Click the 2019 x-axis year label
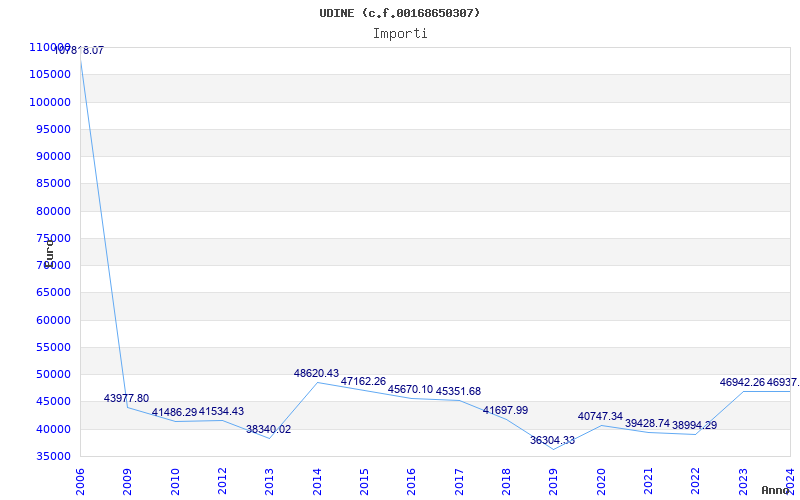 click(x=553, y=482)
